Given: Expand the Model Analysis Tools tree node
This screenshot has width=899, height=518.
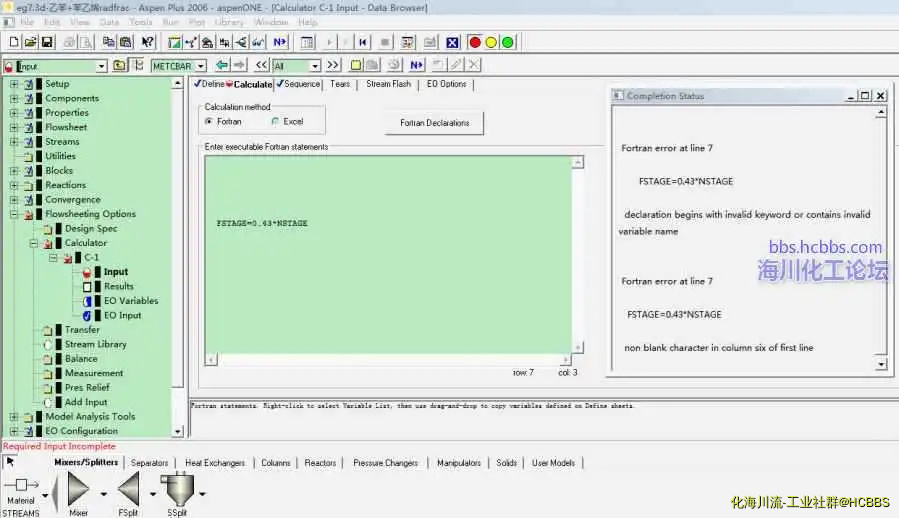Looking at the screenshot, I should click(14, 417).
